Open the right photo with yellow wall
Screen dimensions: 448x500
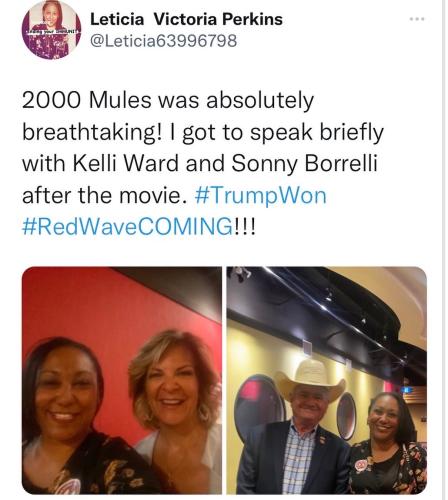(x=327, y=380)
